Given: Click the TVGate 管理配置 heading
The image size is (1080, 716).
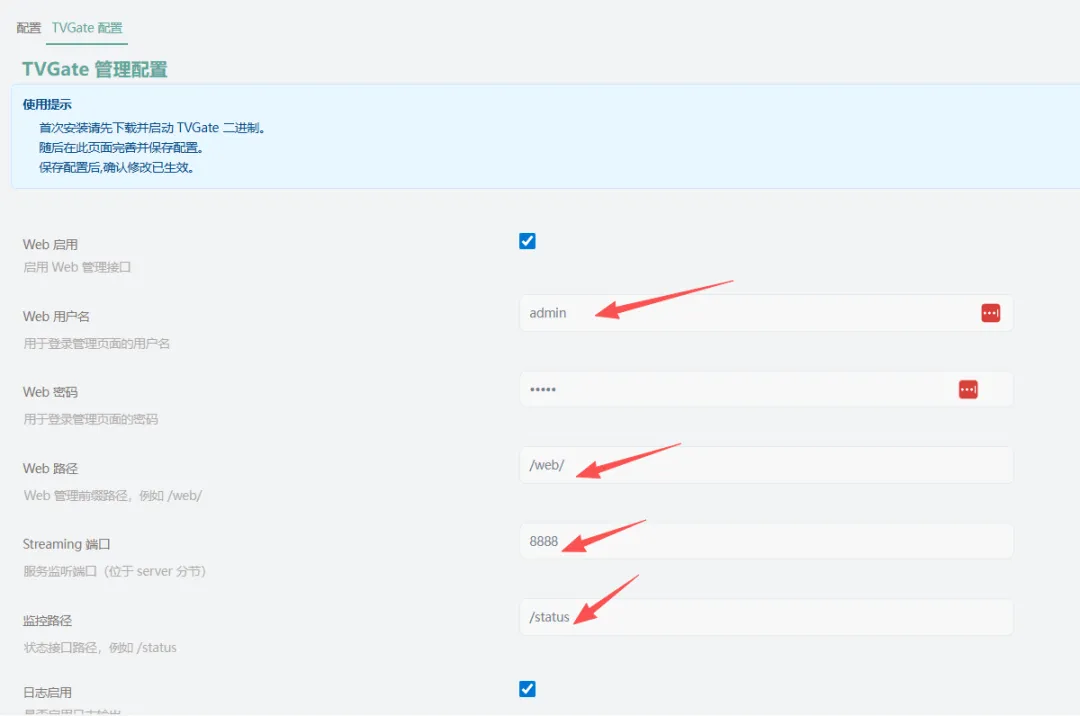Looking at the screenshot, I should 95,70.
